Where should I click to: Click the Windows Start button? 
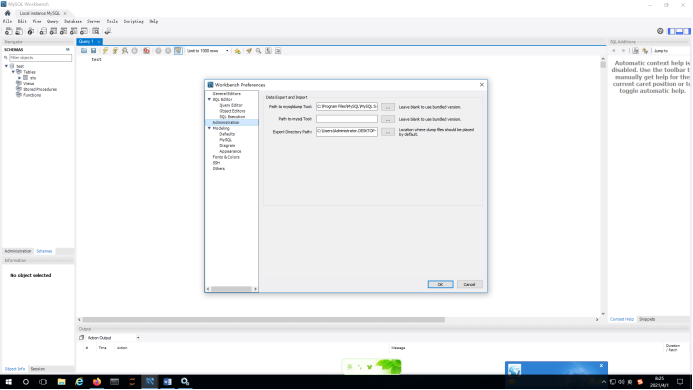8,382
